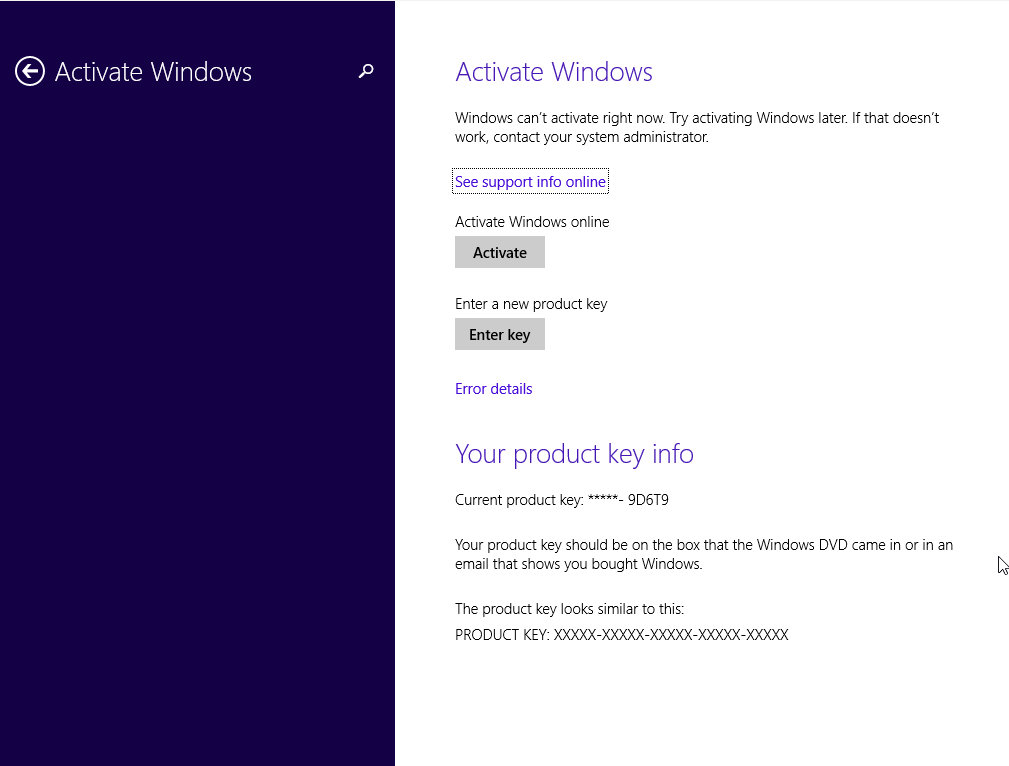Click the Enter key button
Screen dimensions: 1009x766
tap(500, 334)
